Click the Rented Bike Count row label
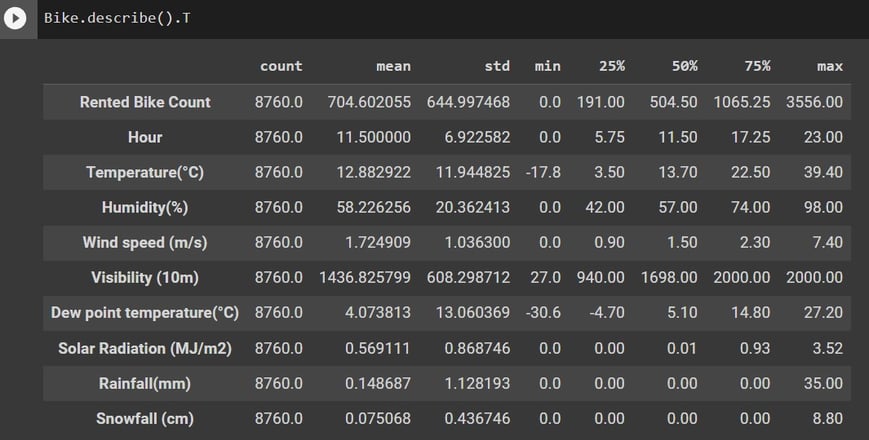Viewport: 869px width, 440px height. (145, 102)
